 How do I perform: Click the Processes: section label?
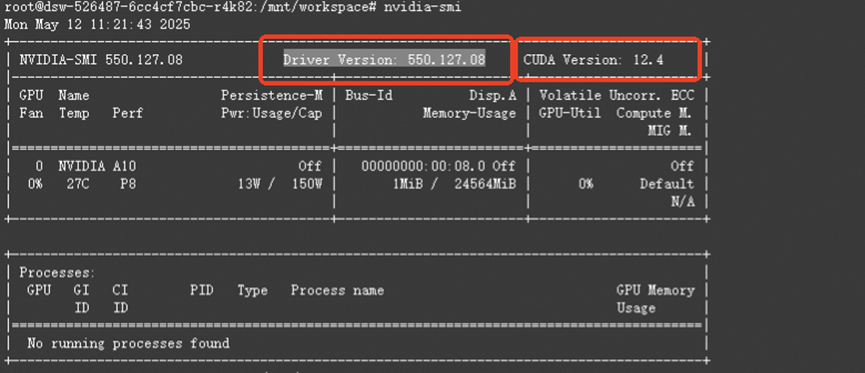[x=57, y=273]
